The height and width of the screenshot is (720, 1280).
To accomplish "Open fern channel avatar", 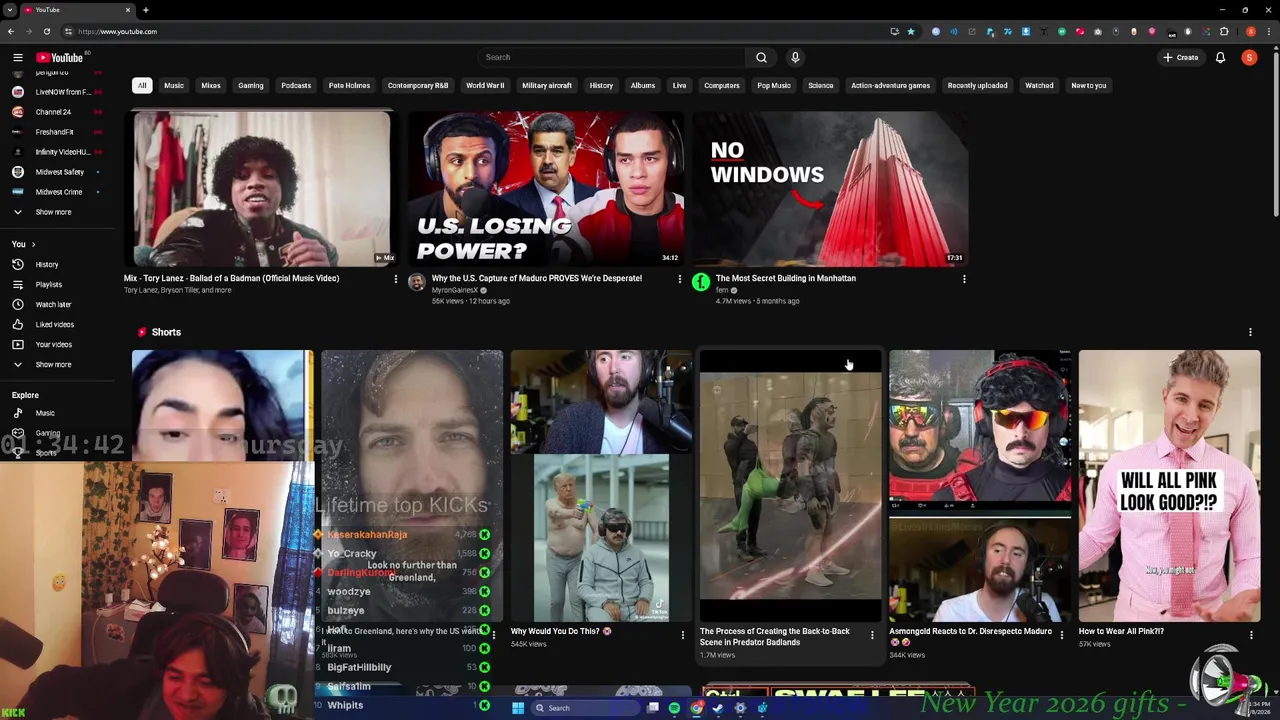I will 701,283.
